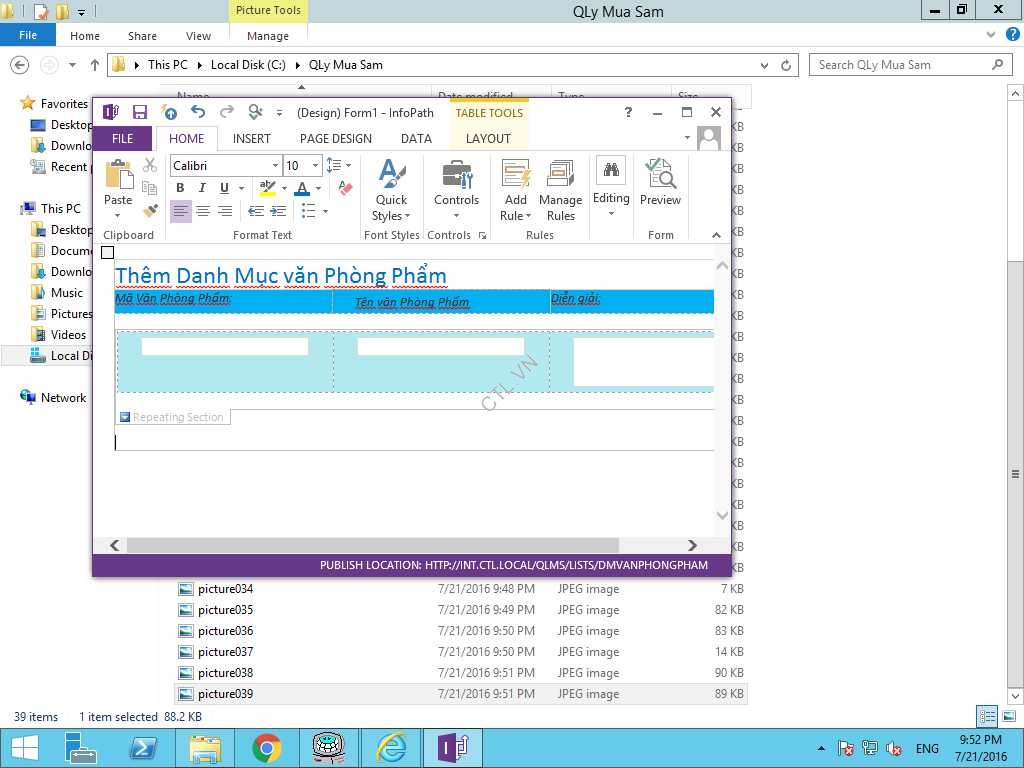Image resolution: width=1024 pixels, height=768 pixels.
Task: Switch to the PAGE DESIGN ribbon tab
Action: 335,139
